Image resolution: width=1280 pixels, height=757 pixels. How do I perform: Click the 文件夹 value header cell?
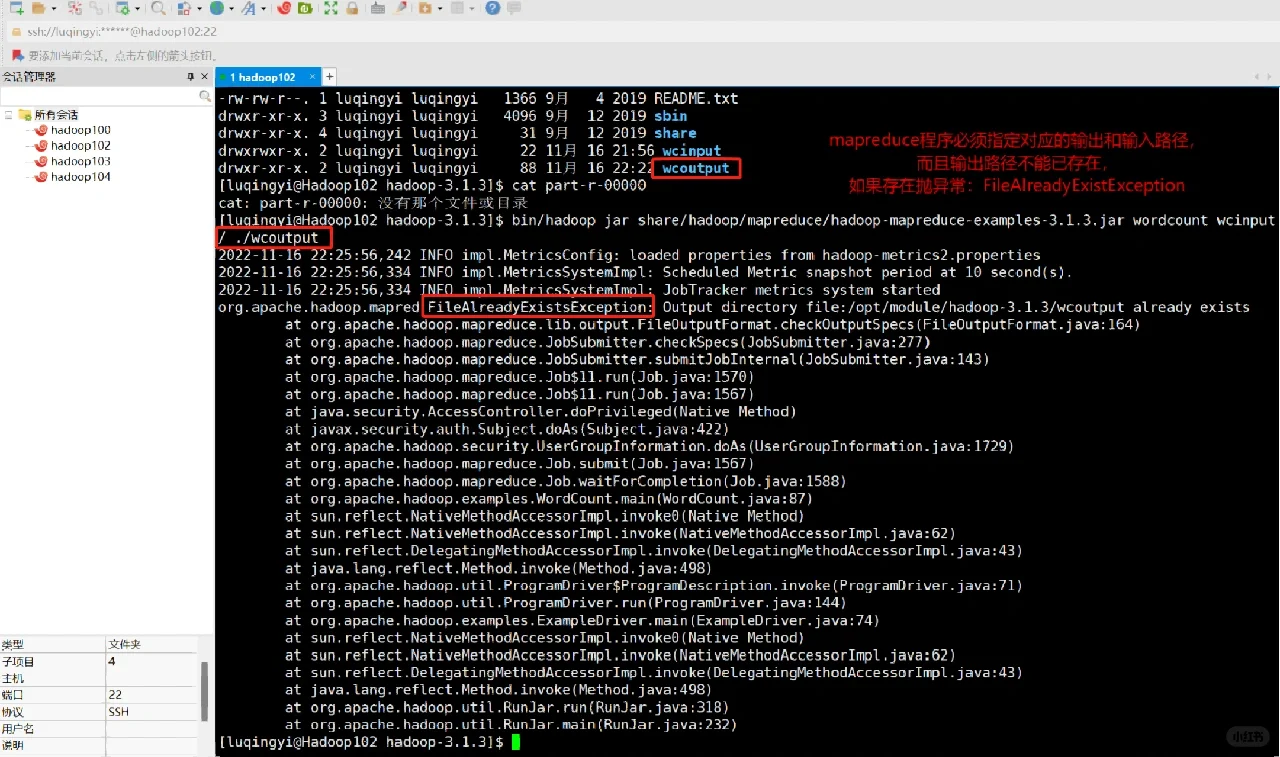pos(152,645)
